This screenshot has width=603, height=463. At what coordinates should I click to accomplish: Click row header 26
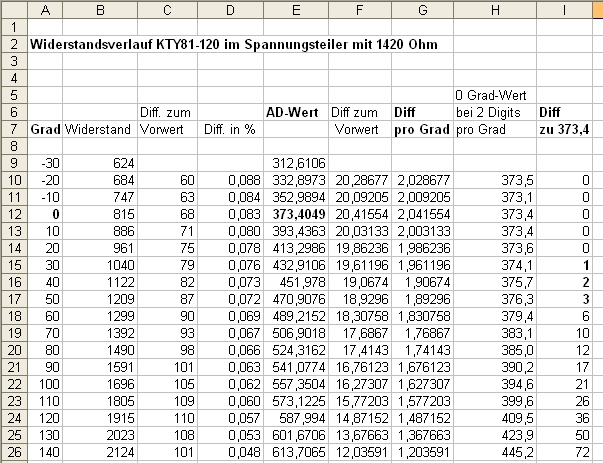click(x=13, y=452)
